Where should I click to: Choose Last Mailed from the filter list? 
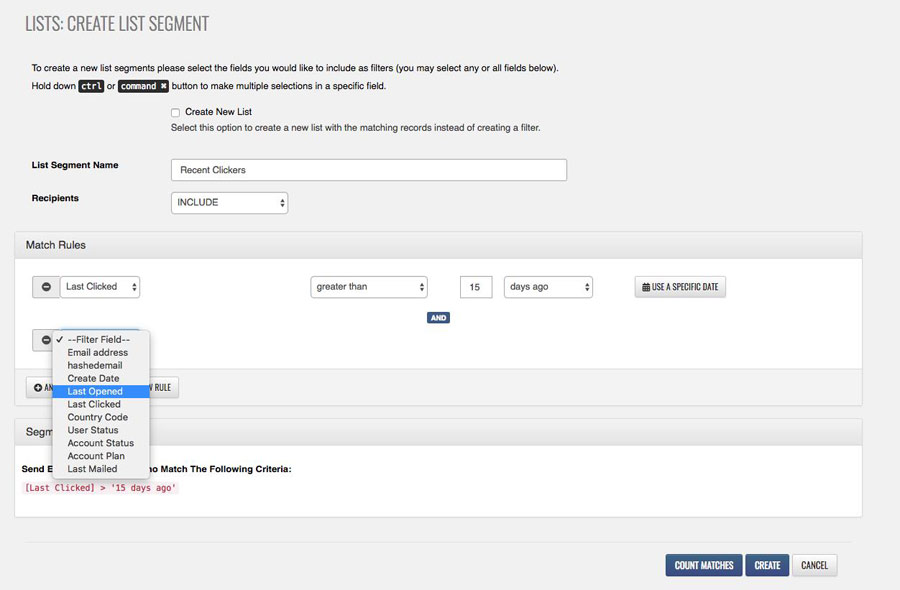point(92,469)
